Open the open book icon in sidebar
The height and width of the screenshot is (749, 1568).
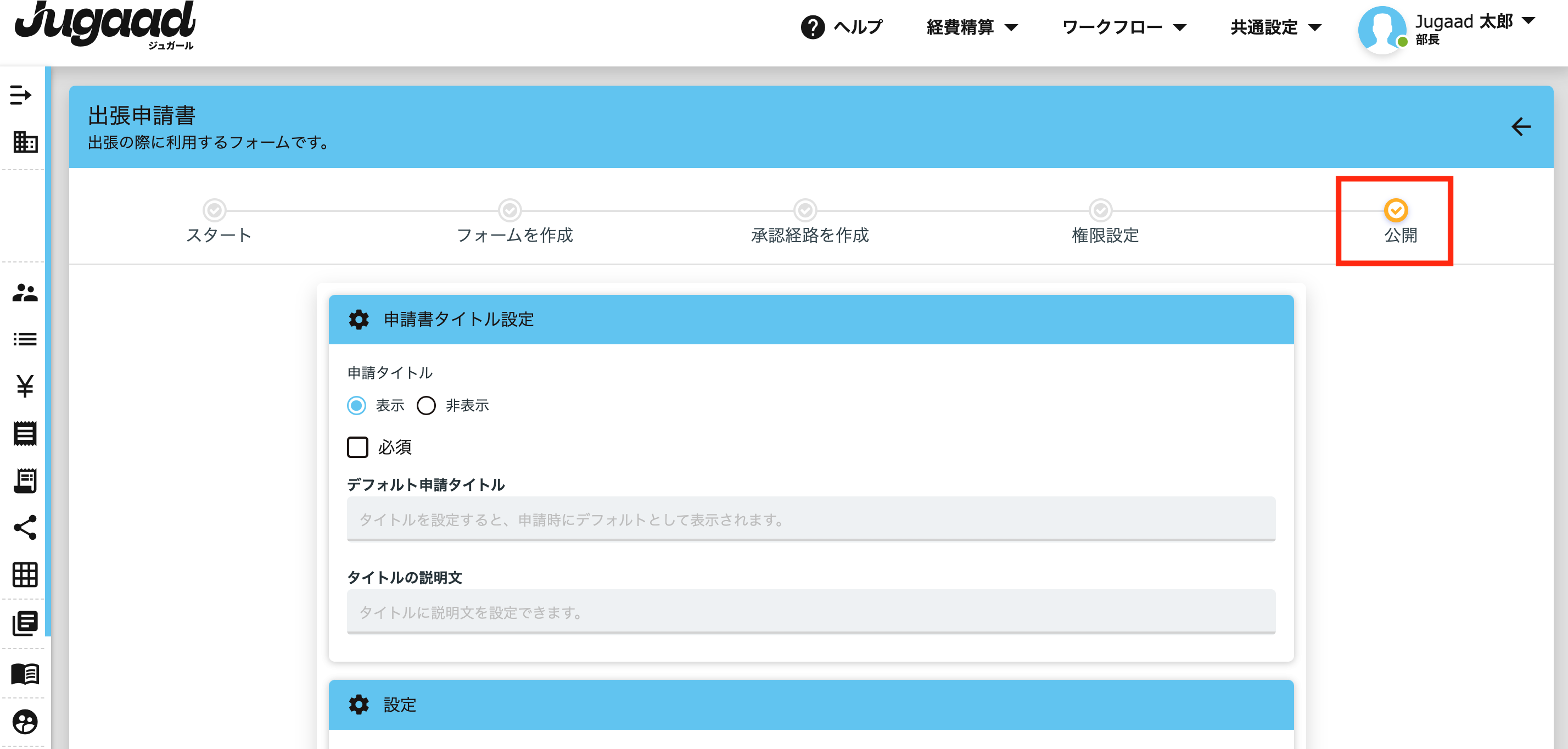(24, 673)
